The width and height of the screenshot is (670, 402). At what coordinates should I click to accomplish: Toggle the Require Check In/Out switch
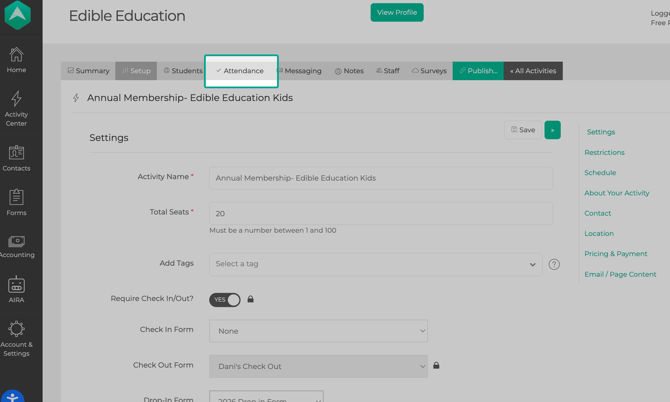click(225, 300)
